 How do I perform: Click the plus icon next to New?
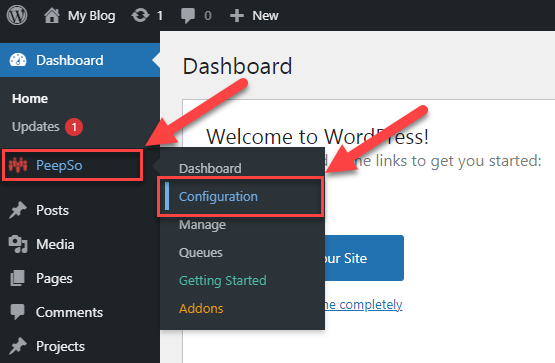pos(236,16)
